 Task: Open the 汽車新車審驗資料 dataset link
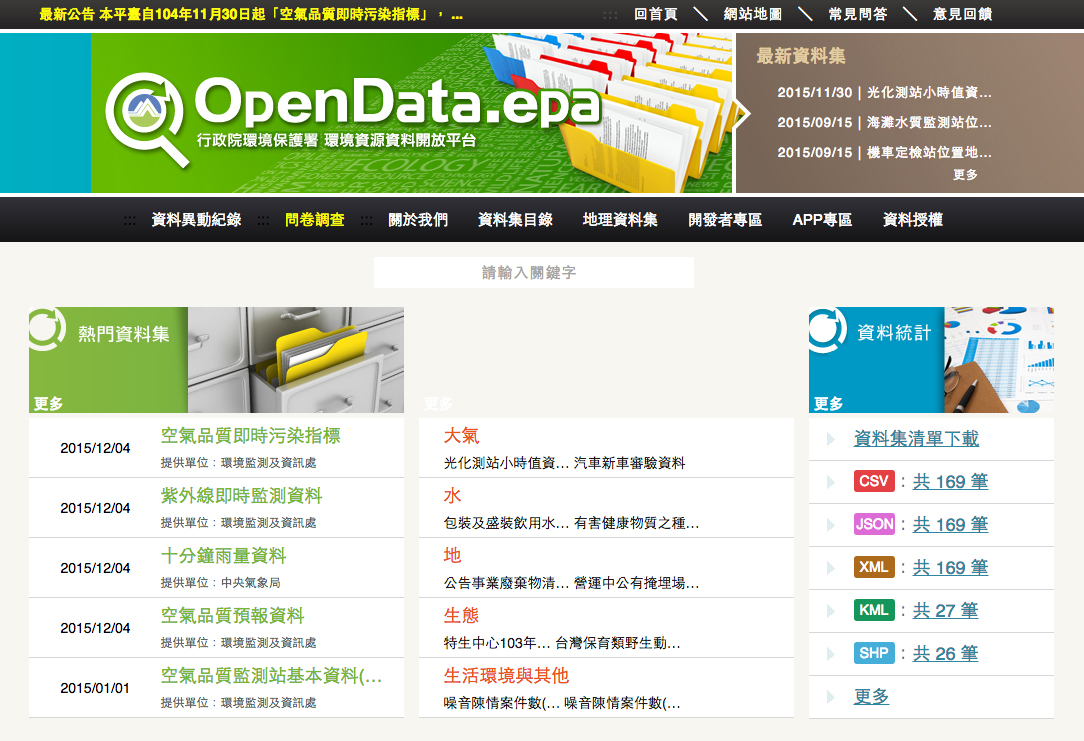pyautogui.click(x=629, y=463)
